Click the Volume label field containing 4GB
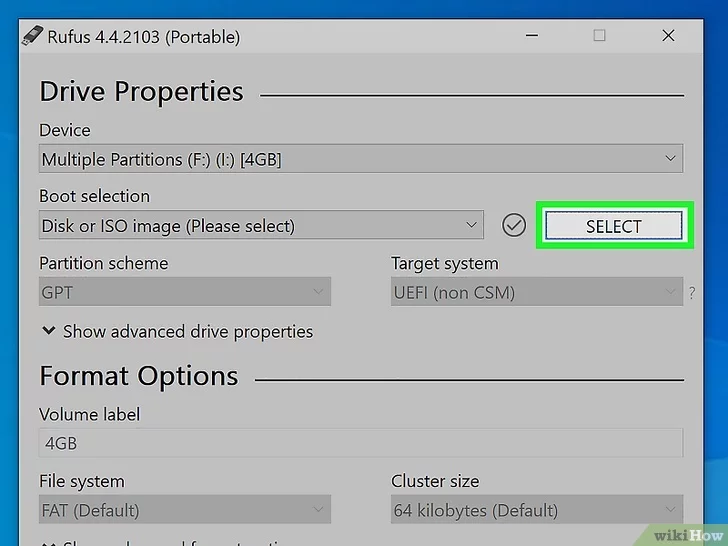The width and height of the screenshot is (728, 546). (361, 443)
